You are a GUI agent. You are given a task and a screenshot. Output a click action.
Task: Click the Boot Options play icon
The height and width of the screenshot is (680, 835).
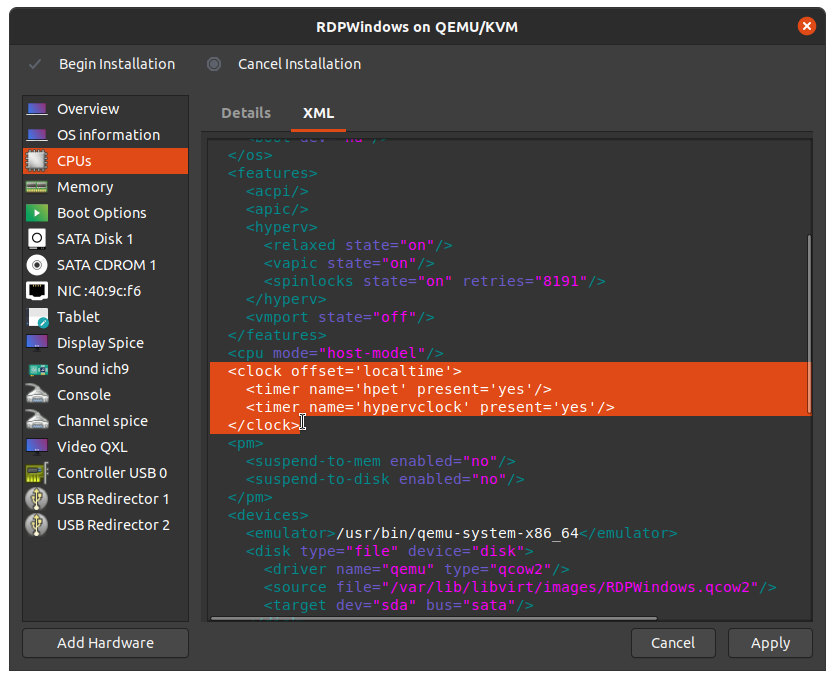tap(37, 213)
